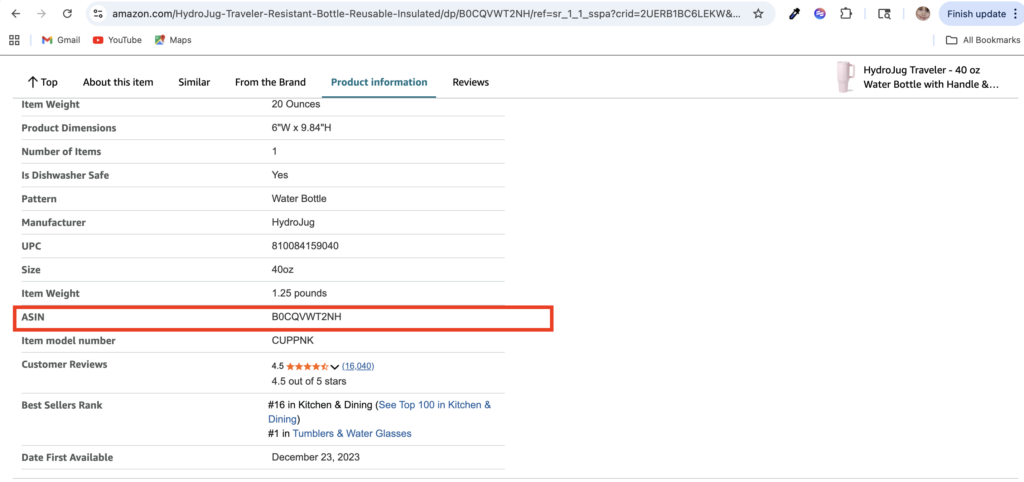Jump to Top of the page
The width and height of the screenshot is (1024, 482).
point(42,82)
